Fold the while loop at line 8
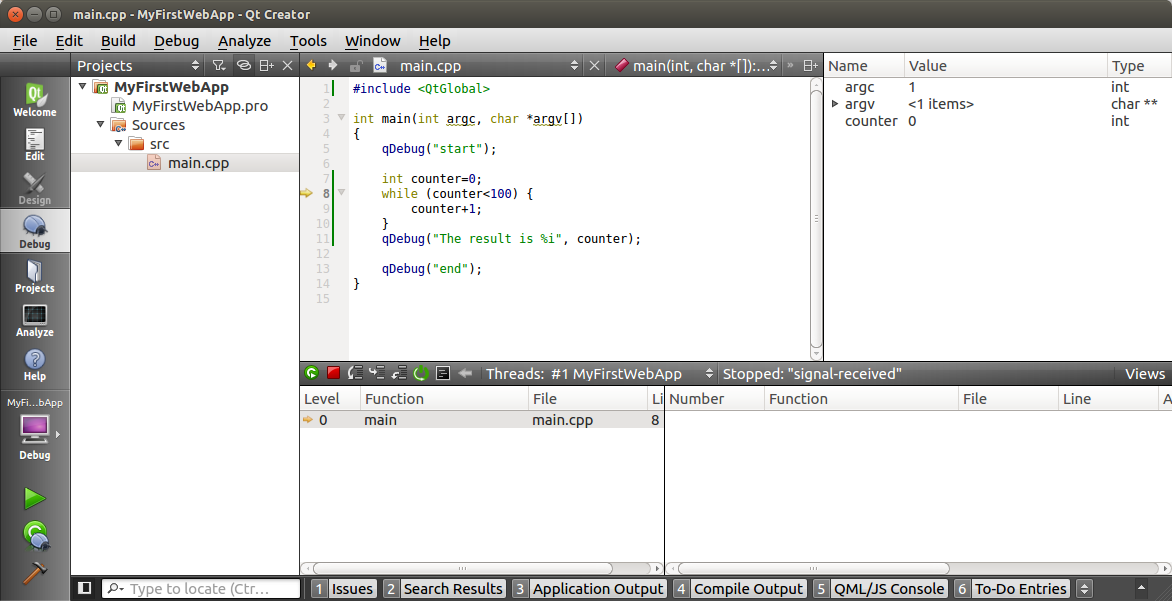Screen dimensions: 1172x601 342,192
